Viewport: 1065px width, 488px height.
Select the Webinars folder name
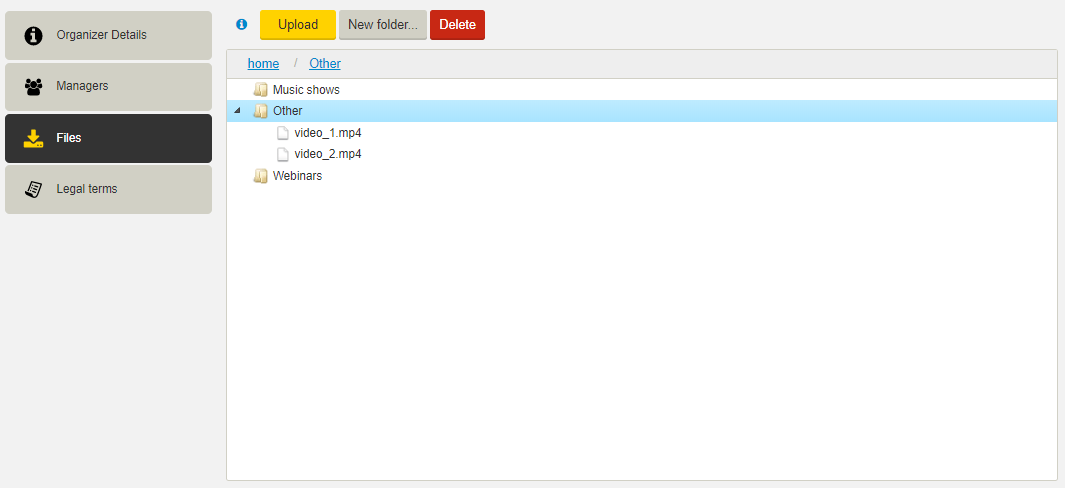[x=297, y=176]
